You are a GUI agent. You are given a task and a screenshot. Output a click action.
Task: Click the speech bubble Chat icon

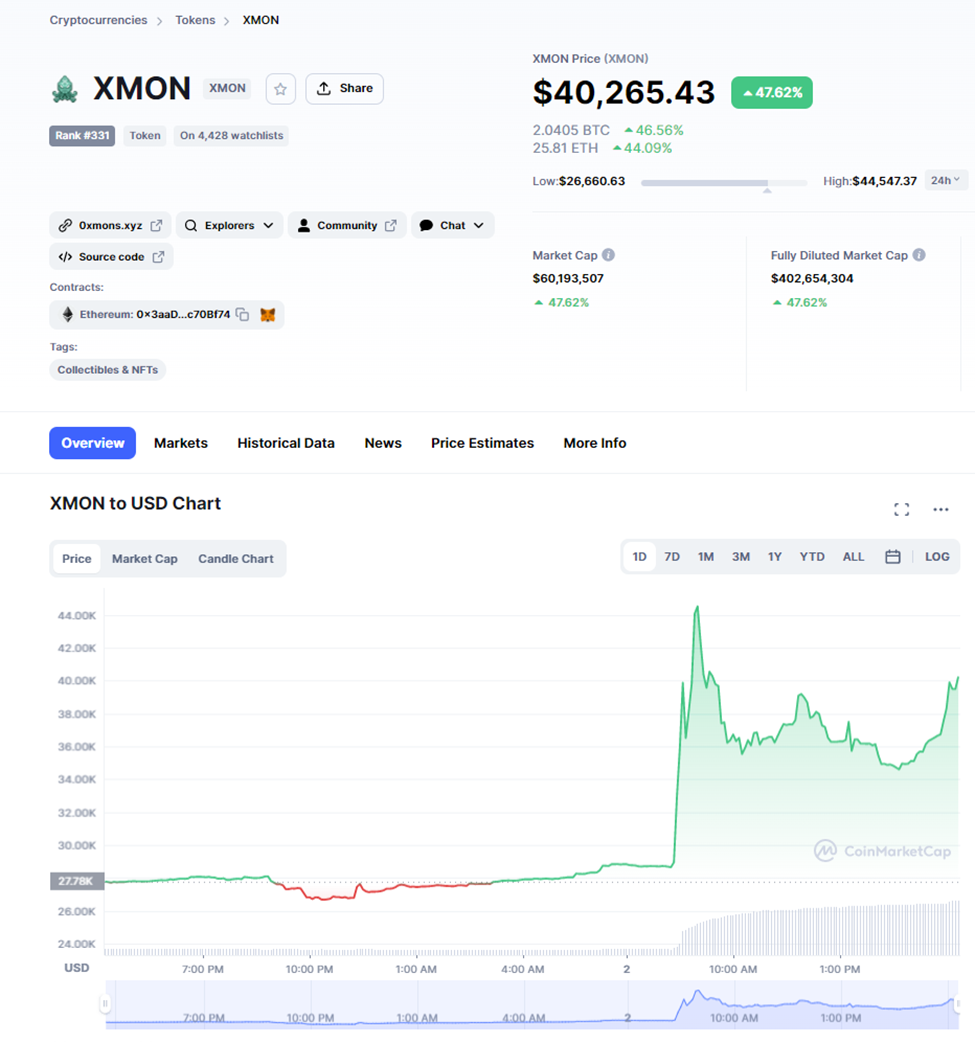click(x=426, y=225)
